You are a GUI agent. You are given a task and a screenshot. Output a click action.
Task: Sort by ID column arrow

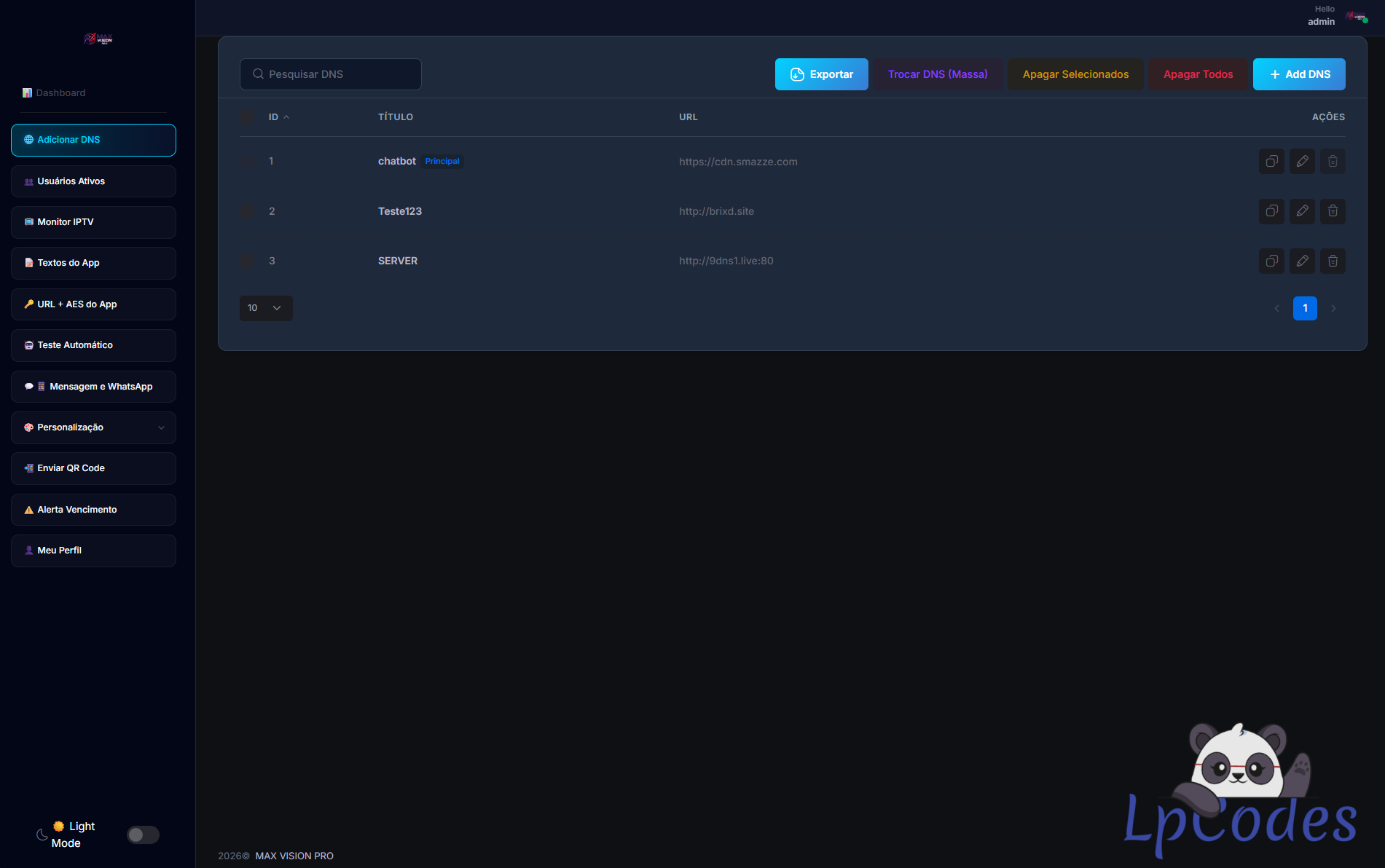286,117
